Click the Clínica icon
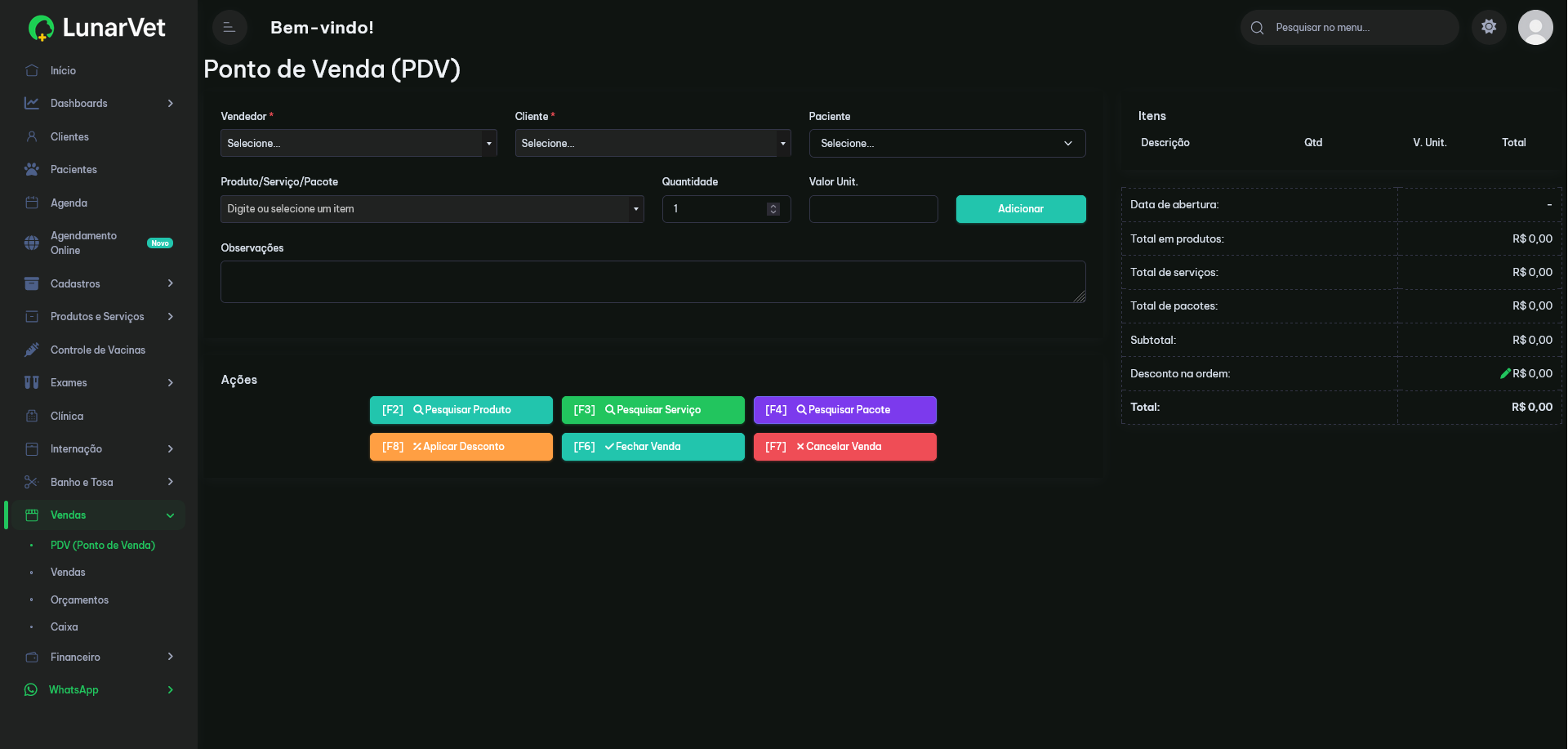The width and height of the screenshot is (1568, 749). click(x=32, y=416)
